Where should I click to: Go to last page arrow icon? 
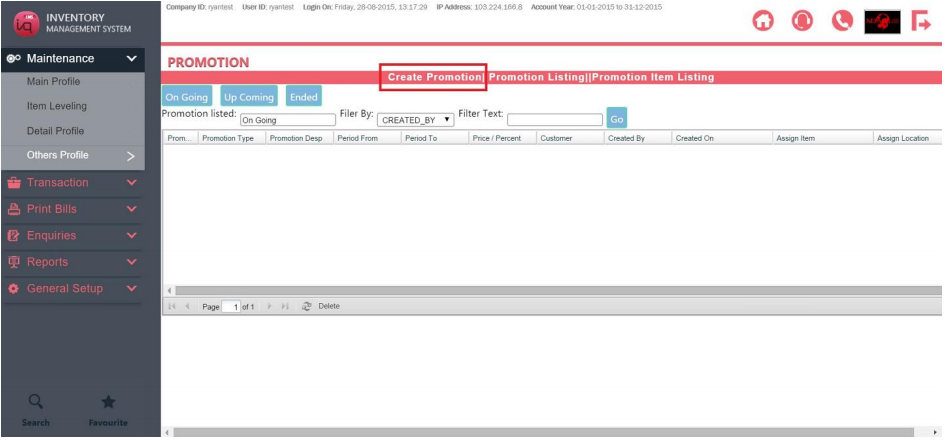(x=285, y=307)
